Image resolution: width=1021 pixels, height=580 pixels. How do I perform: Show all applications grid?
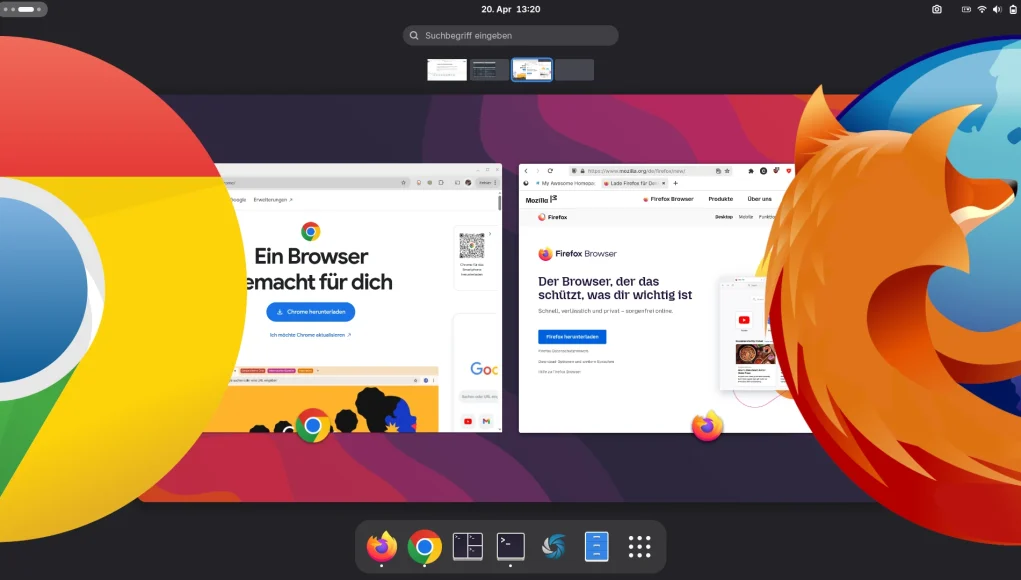tap(640, 546)
